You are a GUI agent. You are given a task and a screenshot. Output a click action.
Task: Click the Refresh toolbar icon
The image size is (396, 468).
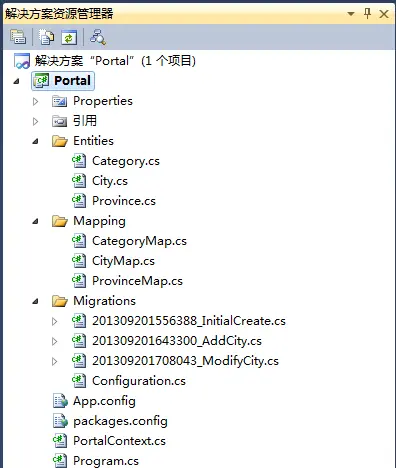coord(69,37)
